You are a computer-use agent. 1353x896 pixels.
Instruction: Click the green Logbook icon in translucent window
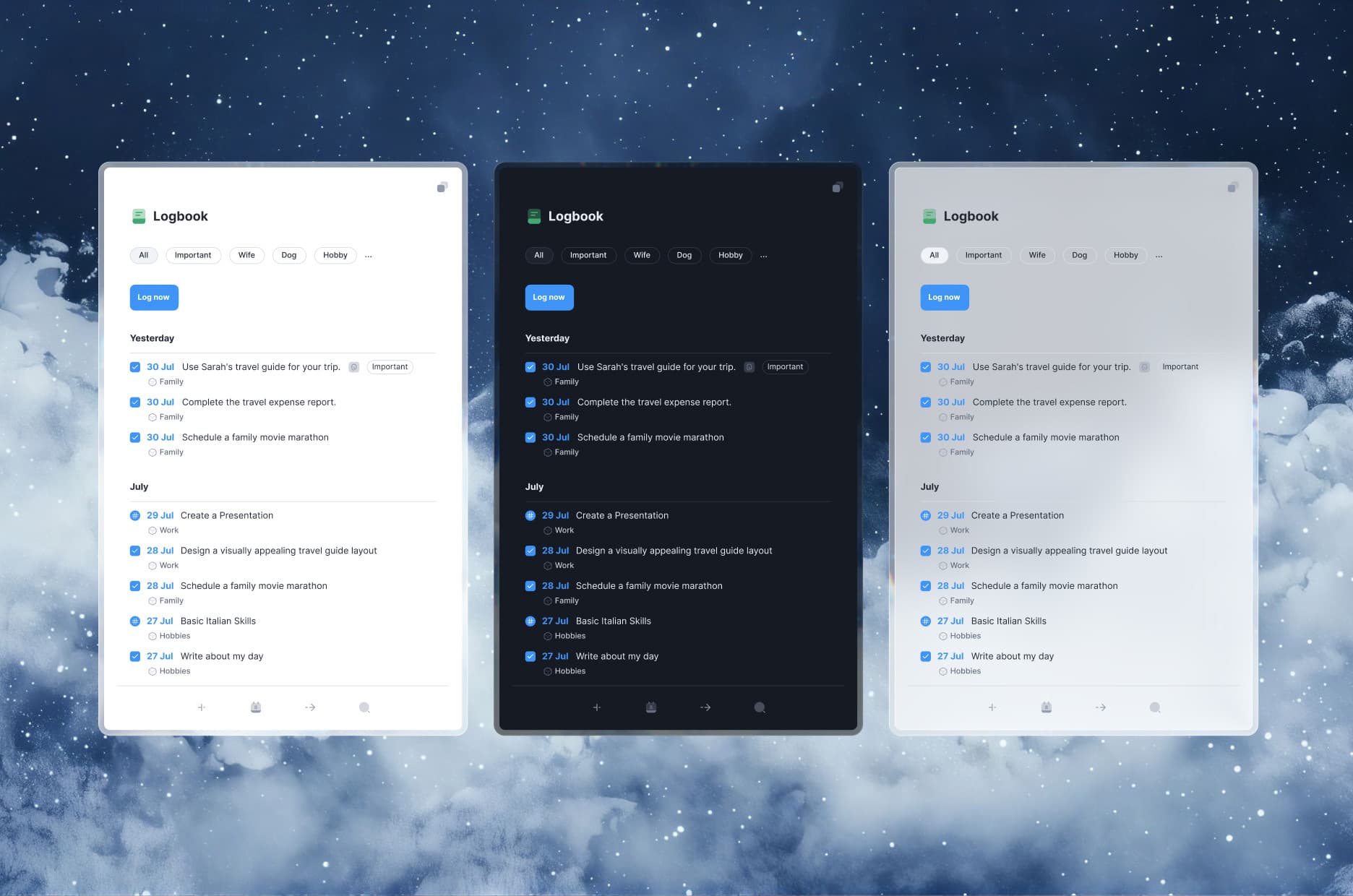click(929, 216)
